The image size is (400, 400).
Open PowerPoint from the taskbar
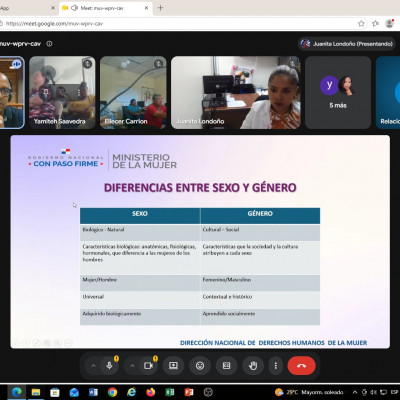tap(189, 392)
